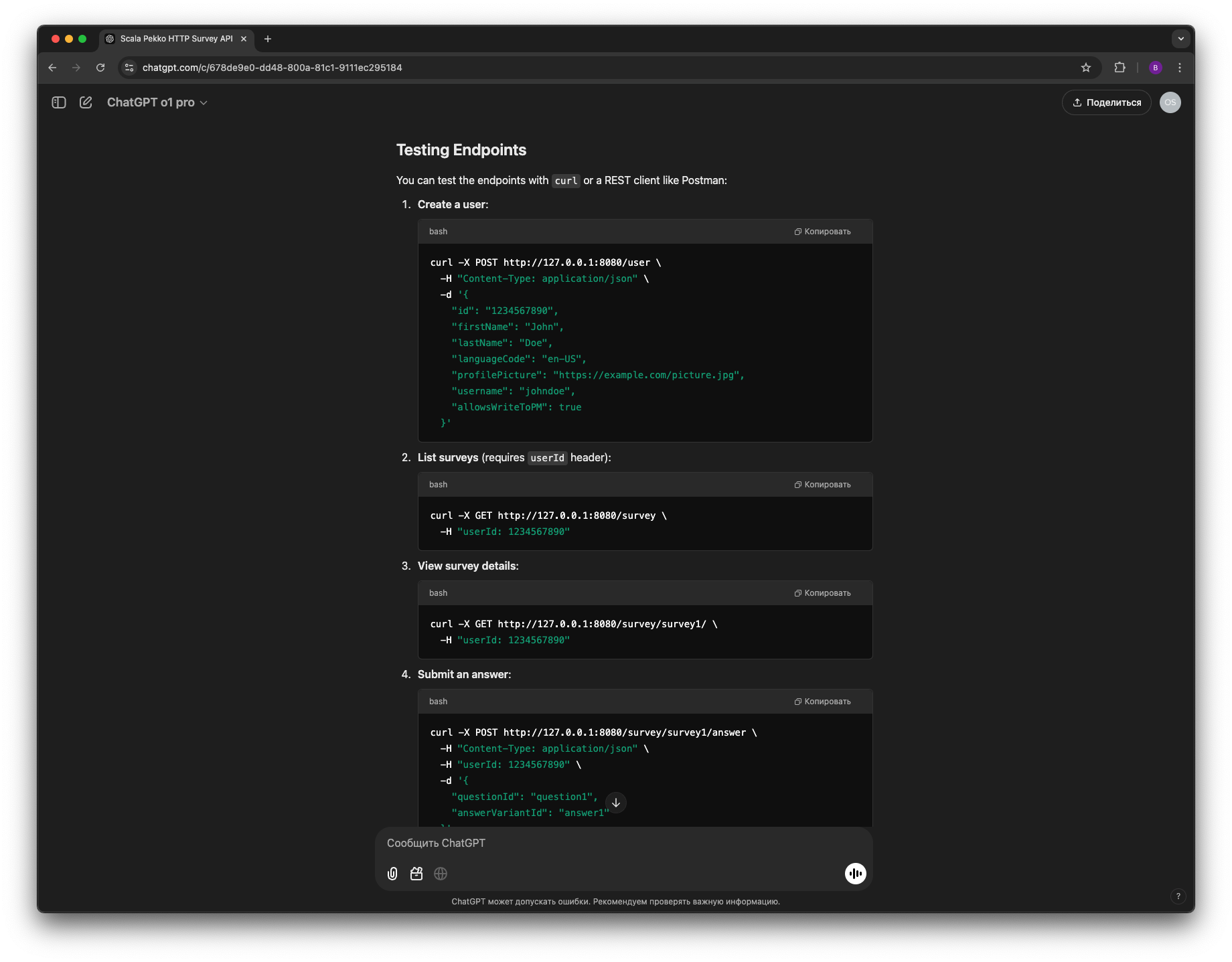Open the Chrome three-dot menu
The image size is (1232, 962).
pos(1180,68)
